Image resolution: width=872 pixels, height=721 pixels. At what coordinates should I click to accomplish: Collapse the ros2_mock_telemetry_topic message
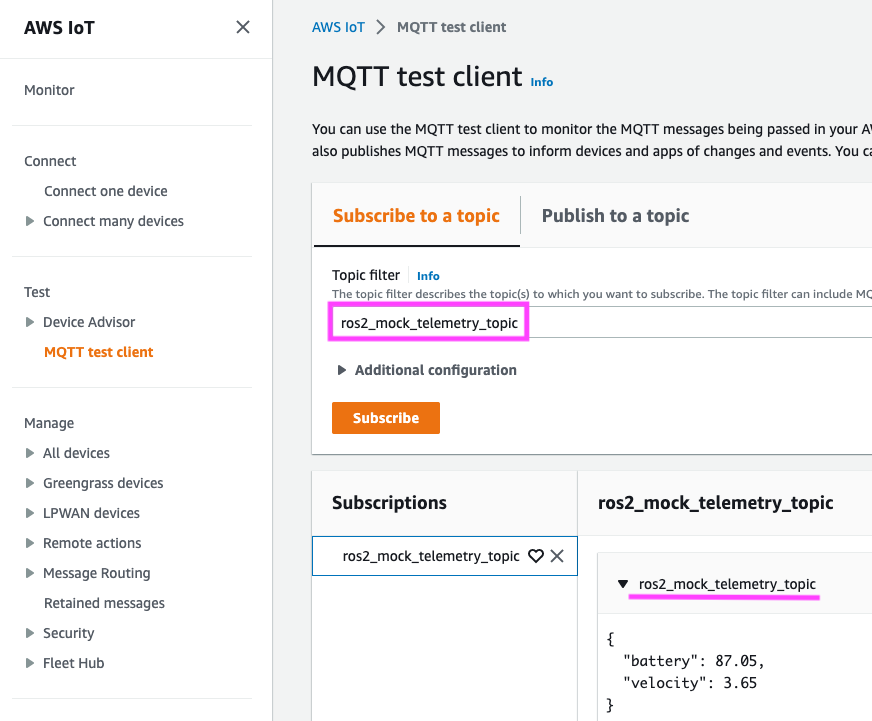tap(623, 584)
